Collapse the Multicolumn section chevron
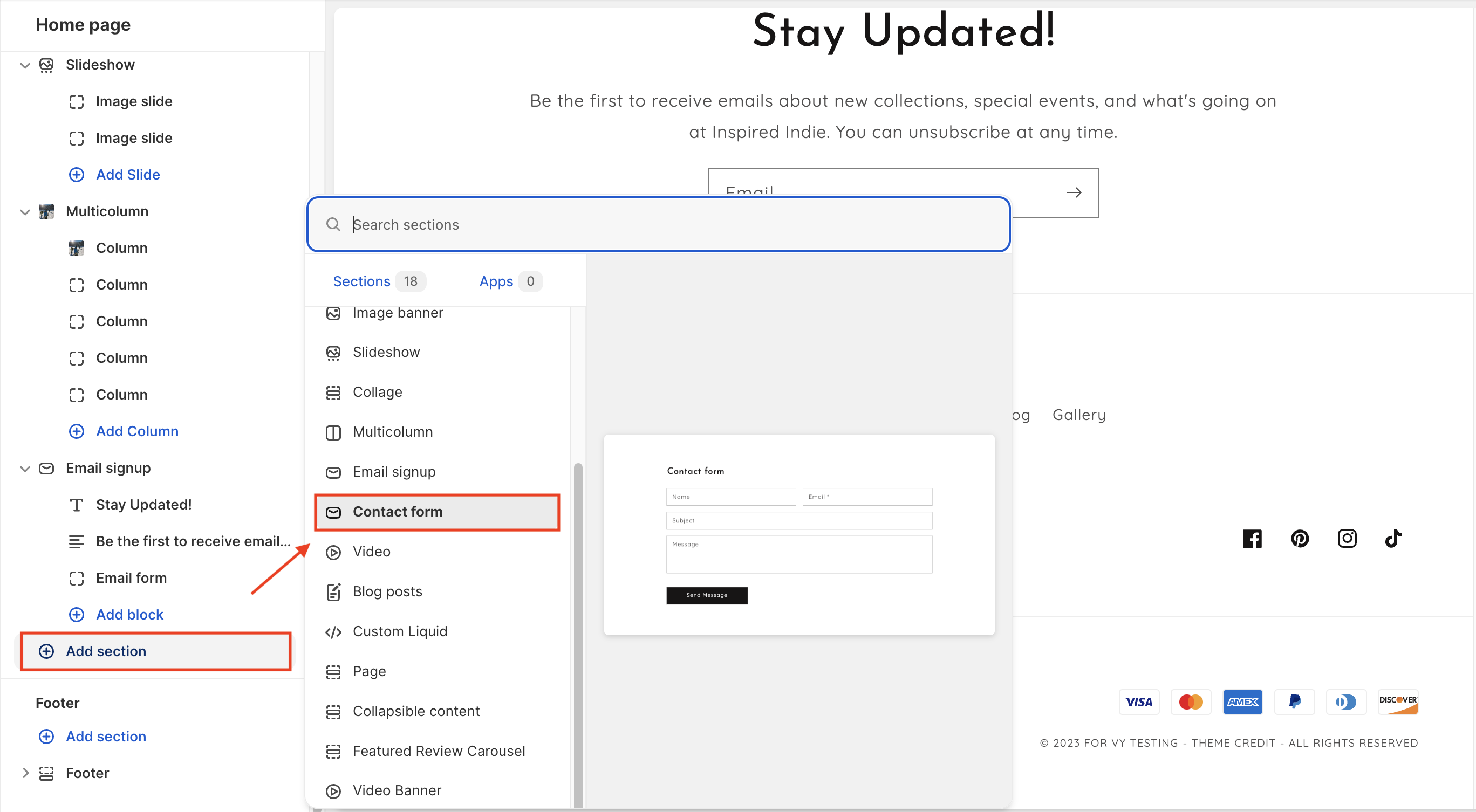 (x=25, y=212)
